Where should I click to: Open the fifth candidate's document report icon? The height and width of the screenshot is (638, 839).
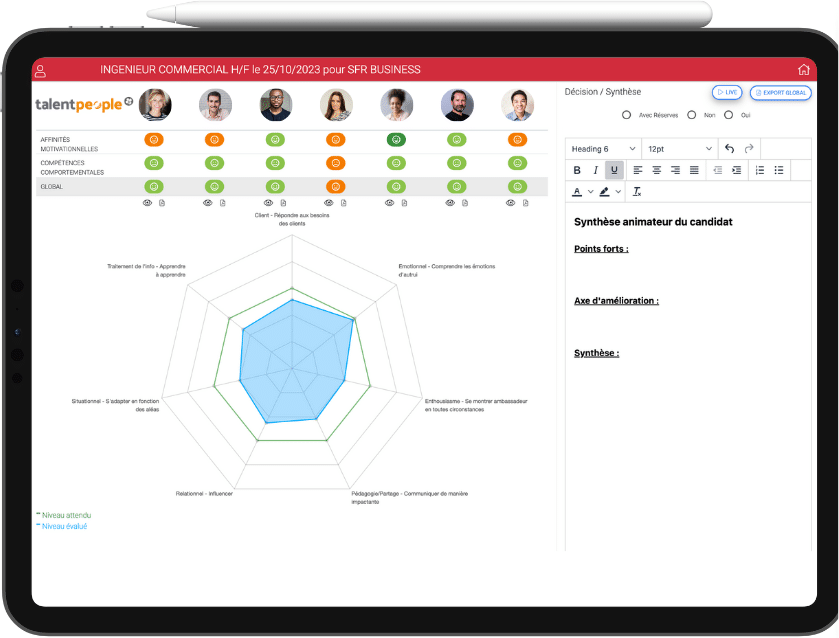(404, 203)
